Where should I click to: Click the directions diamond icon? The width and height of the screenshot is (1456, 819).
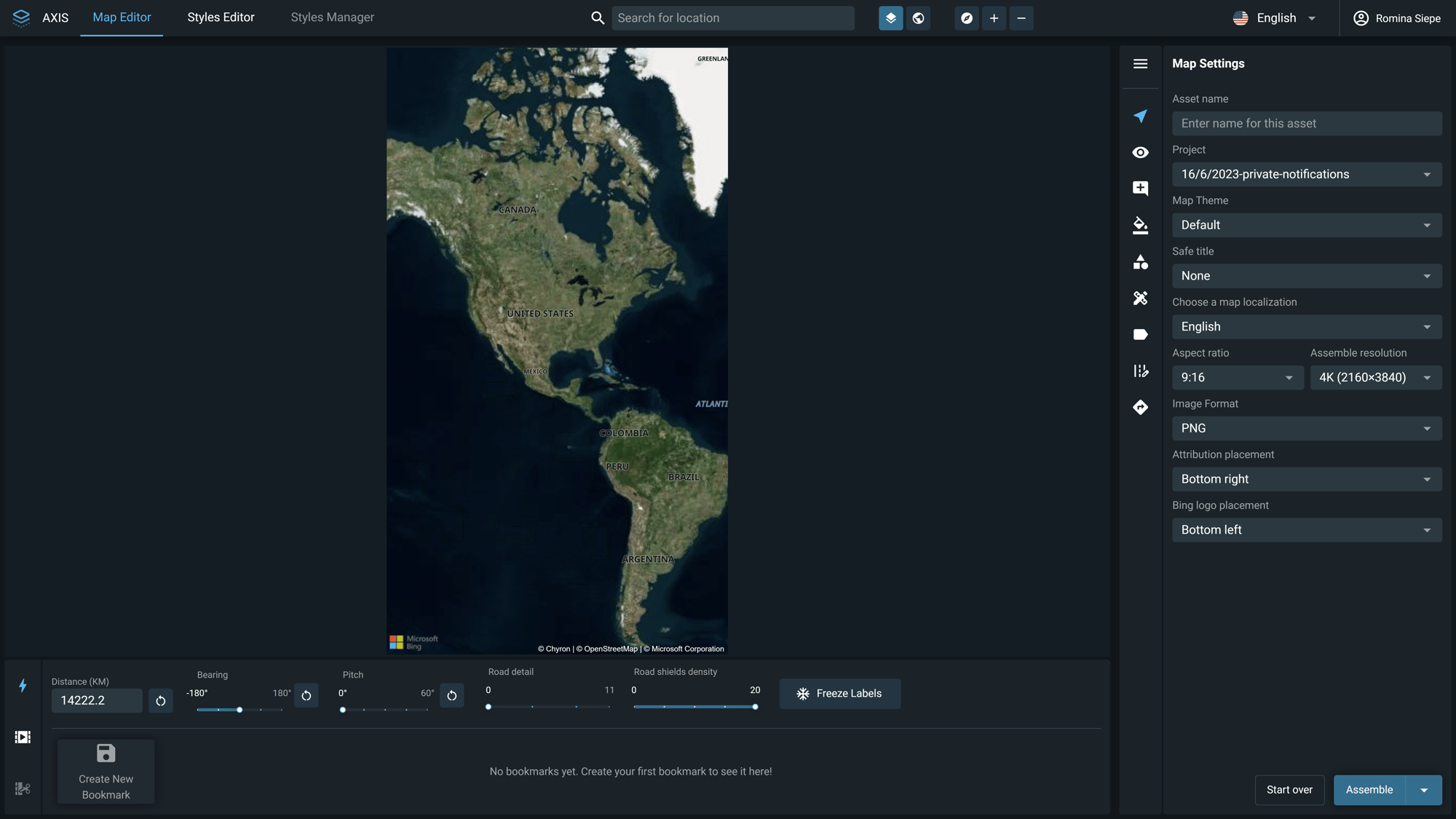click(1140, 408)
